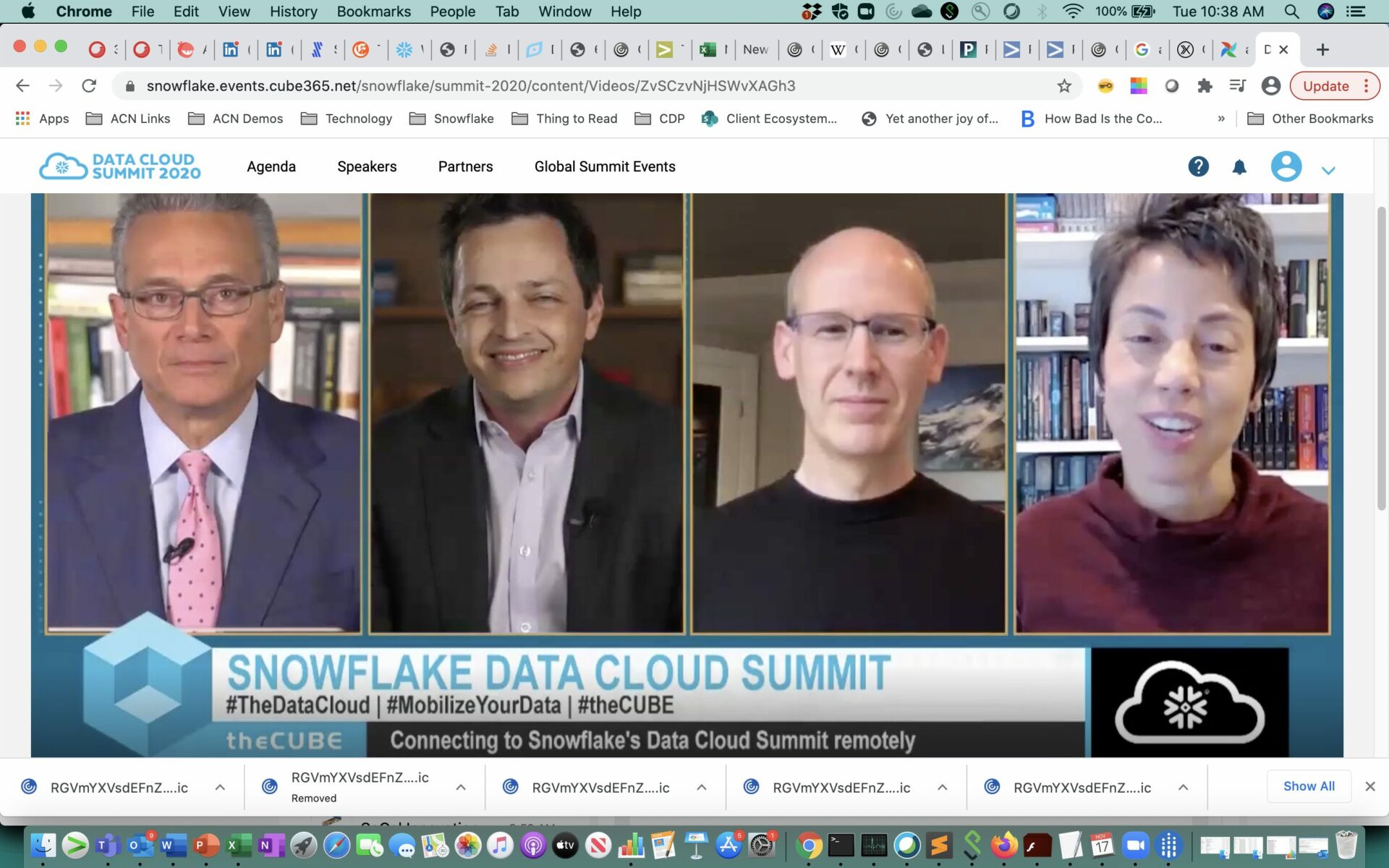Focus the address bar URL
This screenshot has height=868, width=1389.
tap(470, 86)
